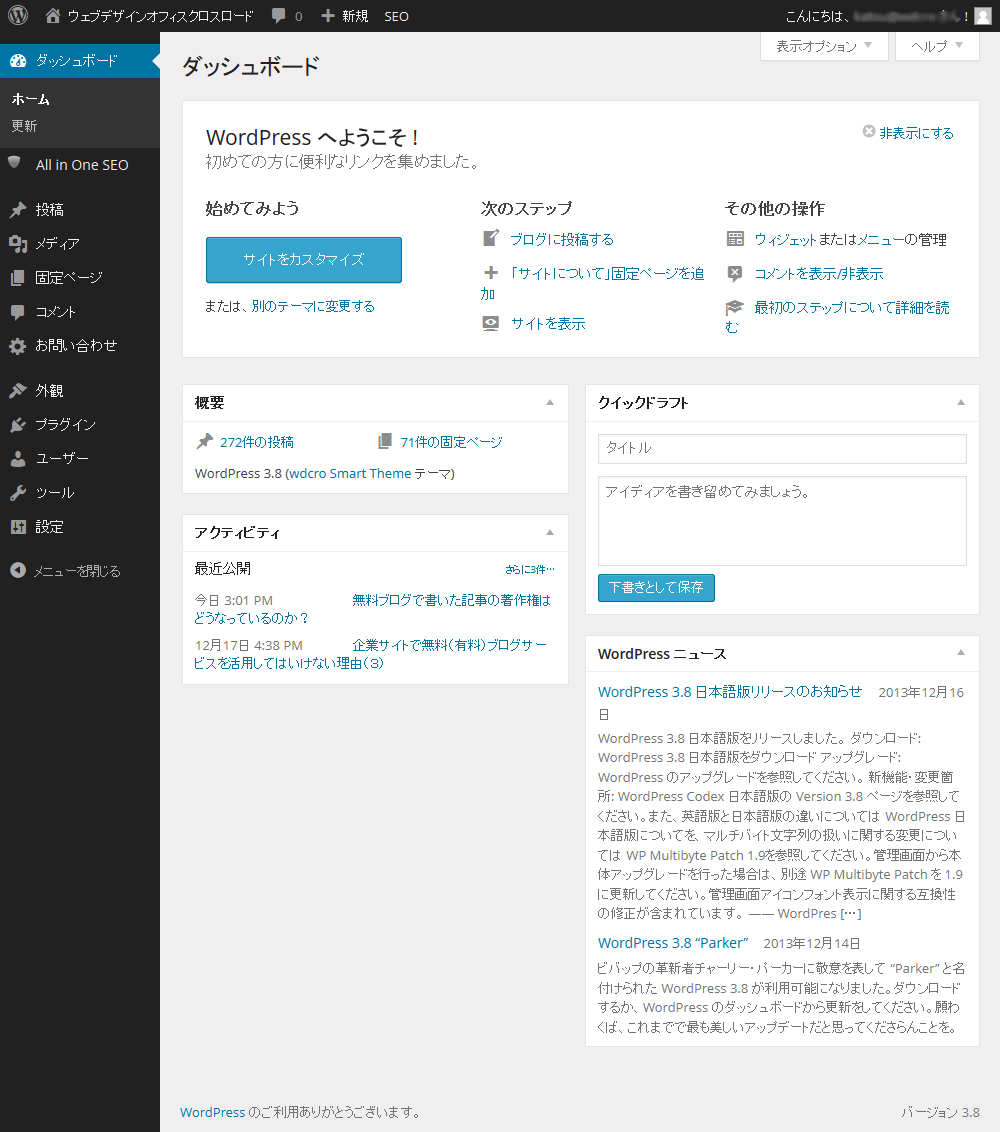
Task: Select SEO in the admin bar
Action: click(x=396, y=16)
